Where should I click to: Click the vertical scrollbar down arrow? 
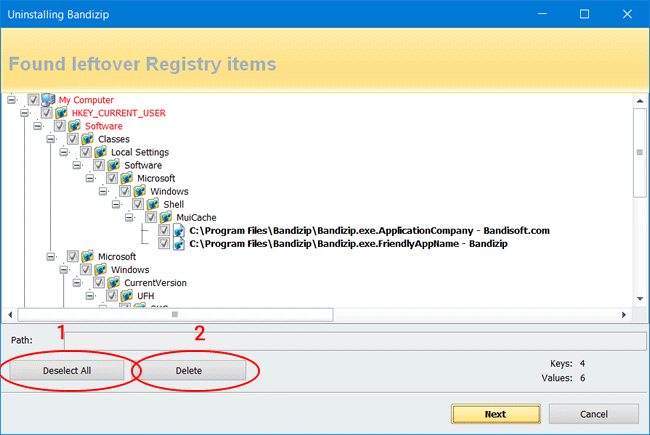pos(640,300)
